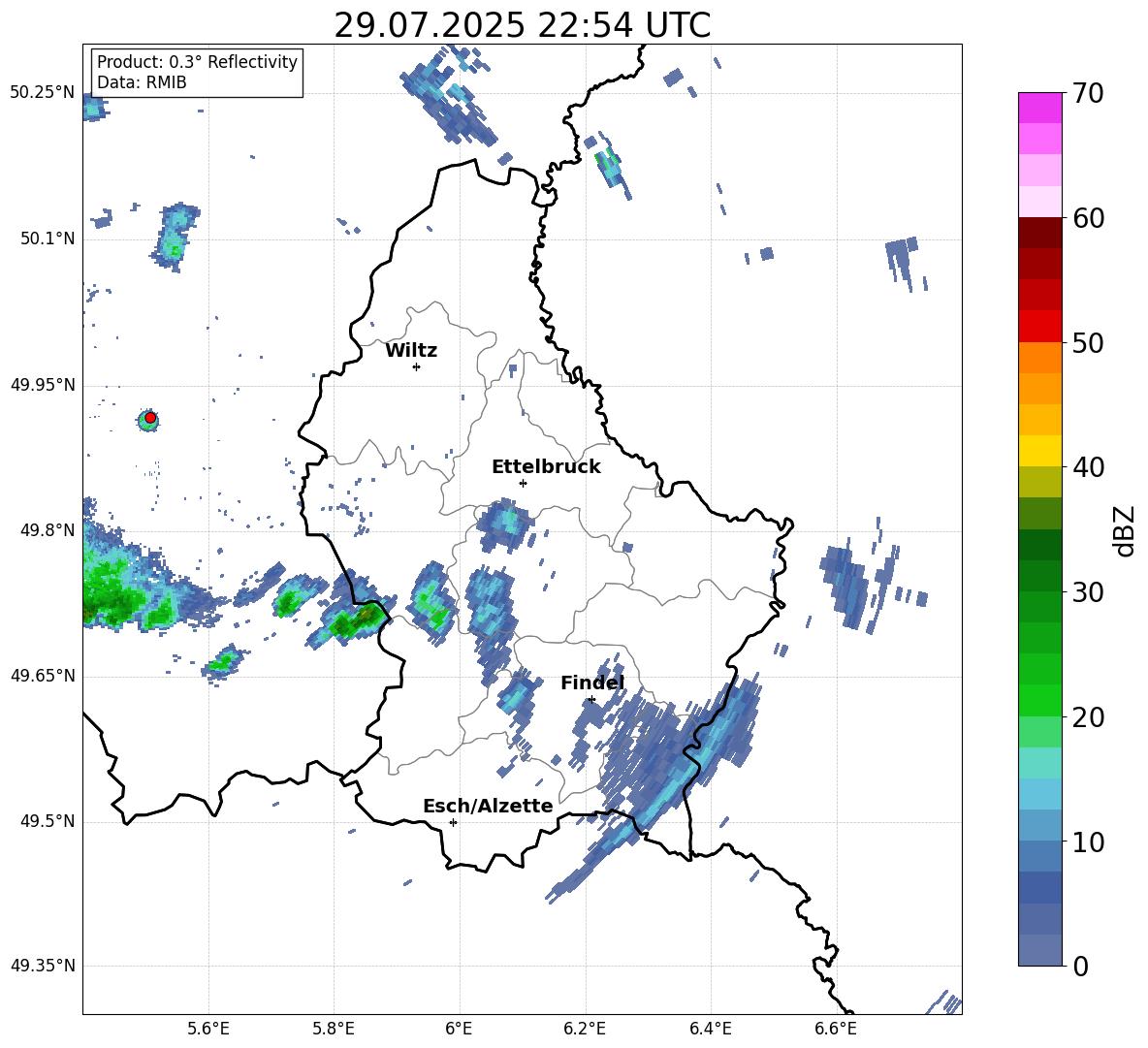Click the 10 label on the colorbar
Screen dimensions: 1148x1048
pyautogui.click(x=1088, y=842)
